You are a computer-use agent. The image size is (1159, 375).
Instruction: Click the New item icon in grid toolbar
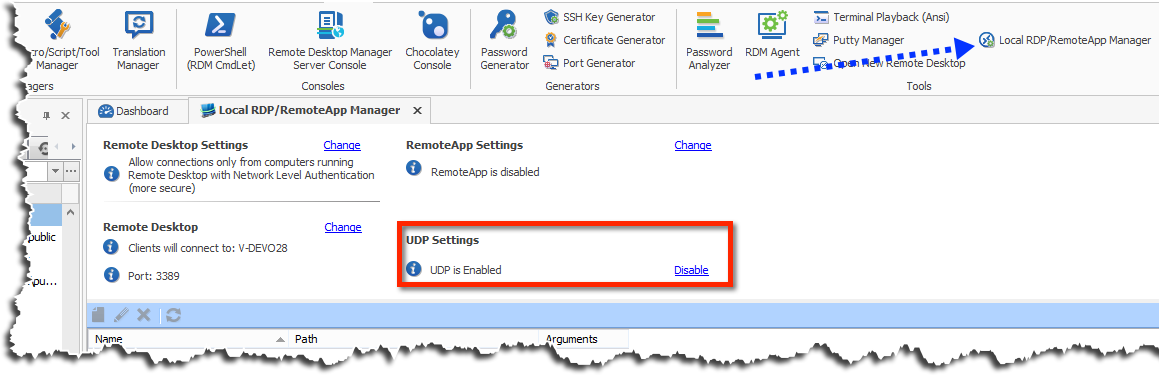coord(98,315)
